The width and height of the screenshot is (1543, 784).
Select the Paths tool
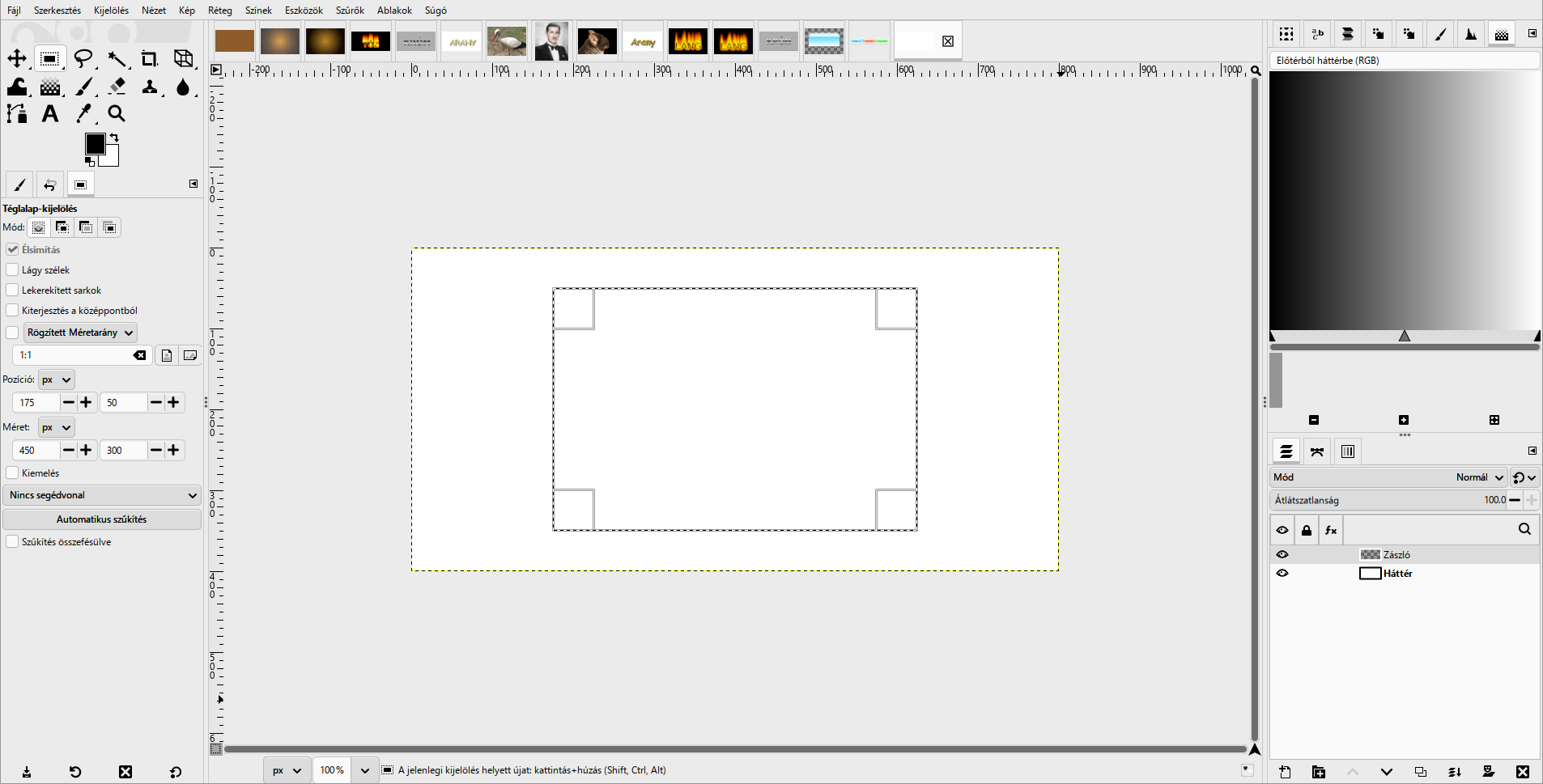point(17,114)
